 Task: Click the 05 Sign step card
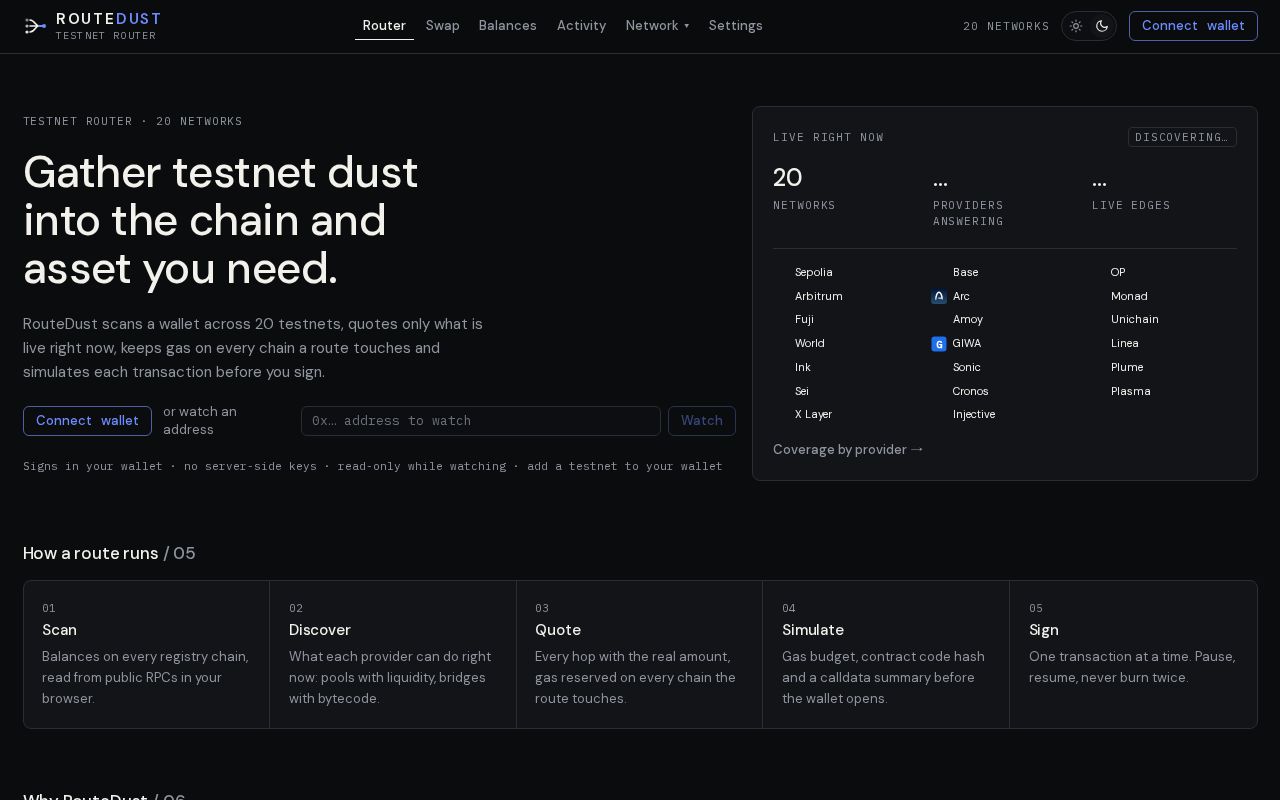1133,654
